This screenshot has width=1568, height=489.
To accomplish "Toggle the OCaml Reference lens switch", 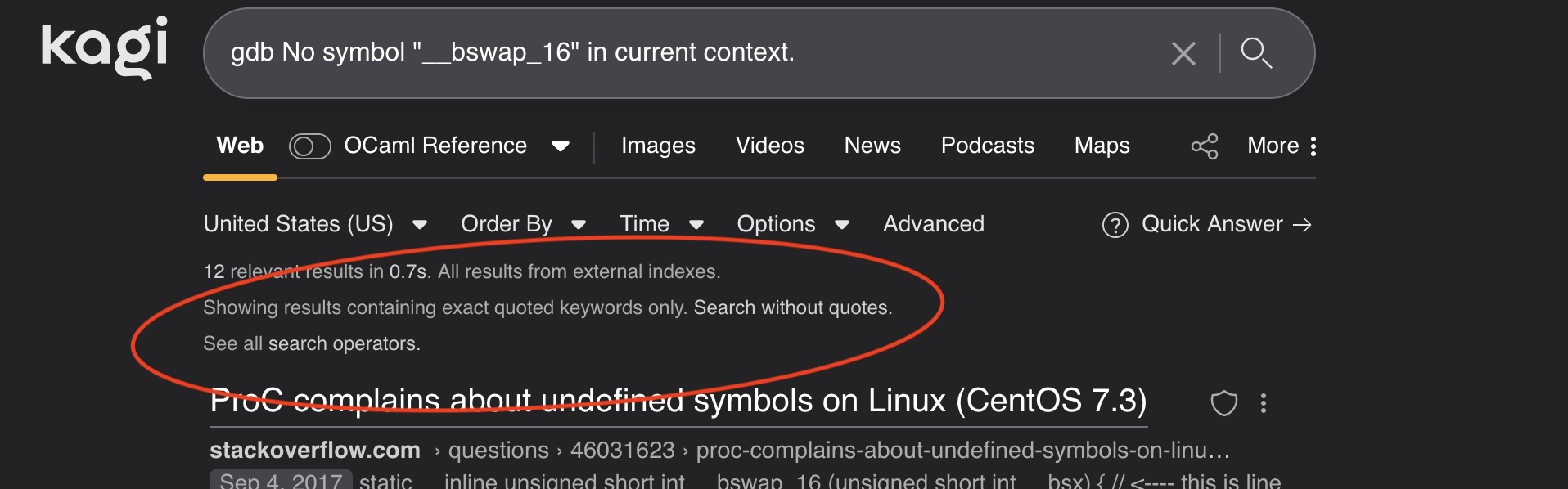I will [x=309, y=146].
